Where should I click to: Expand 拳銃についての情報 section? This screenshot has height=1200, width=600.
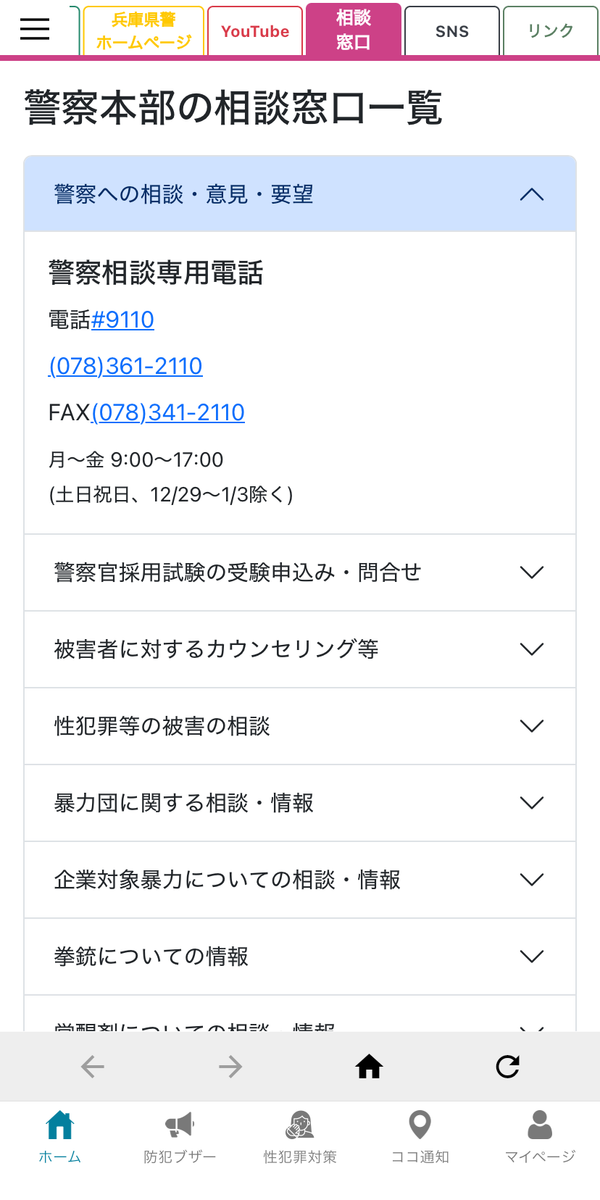click(300, 957)
